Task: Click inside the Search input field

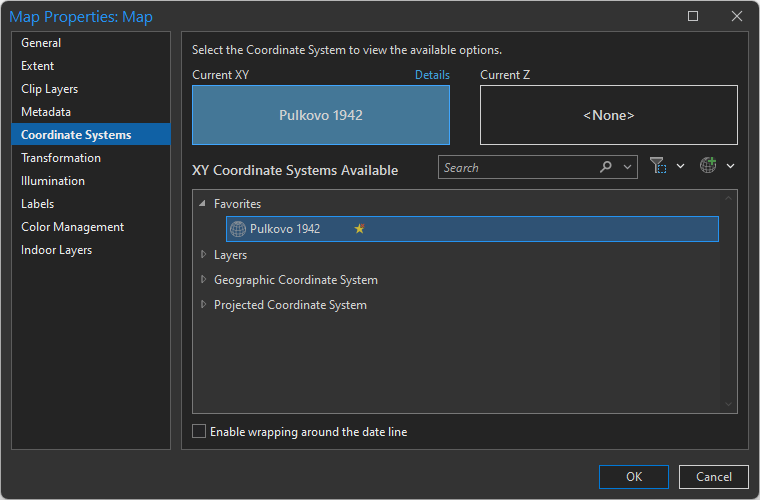Action: 515,168
